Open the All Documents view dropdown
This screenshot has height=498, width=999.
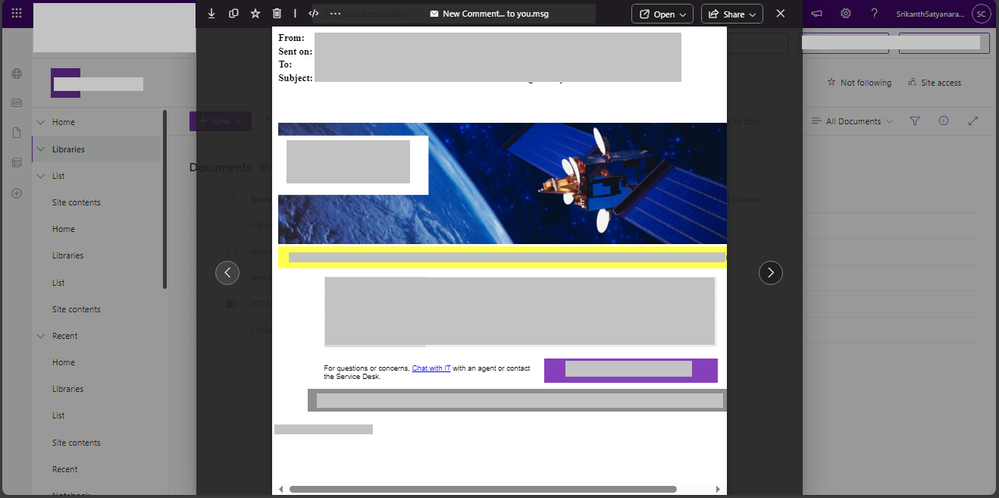pos(852,121)
